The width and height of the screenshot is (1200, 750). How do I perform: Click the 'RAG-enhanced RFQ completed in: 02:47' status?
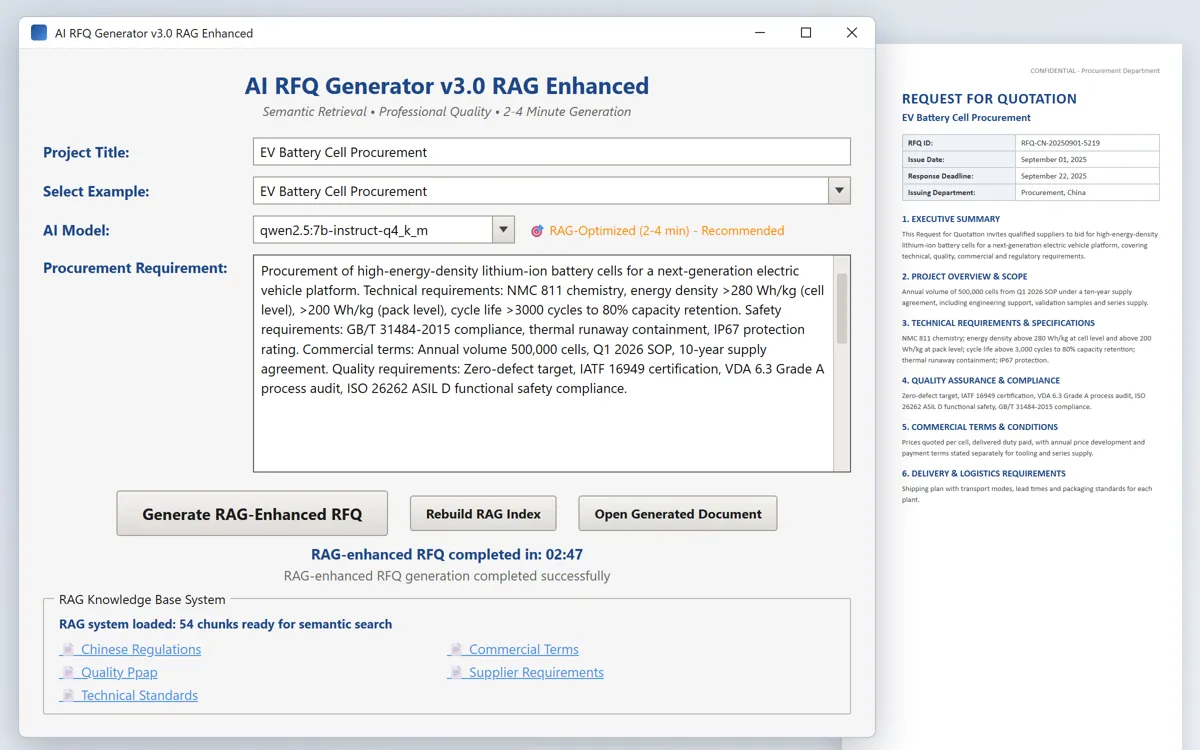click(x=447, y=554)
